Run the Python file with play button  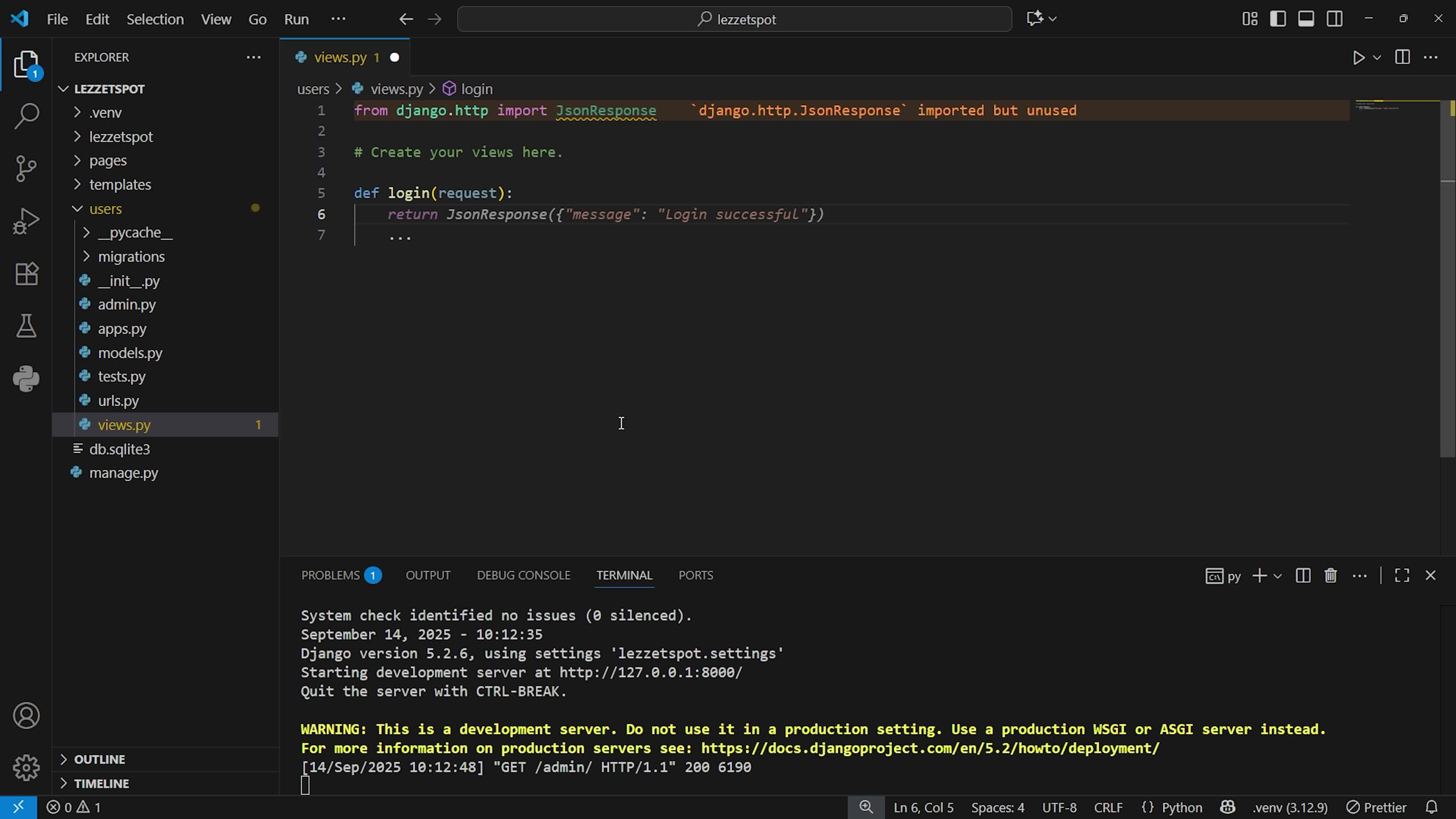(1358, 58)
